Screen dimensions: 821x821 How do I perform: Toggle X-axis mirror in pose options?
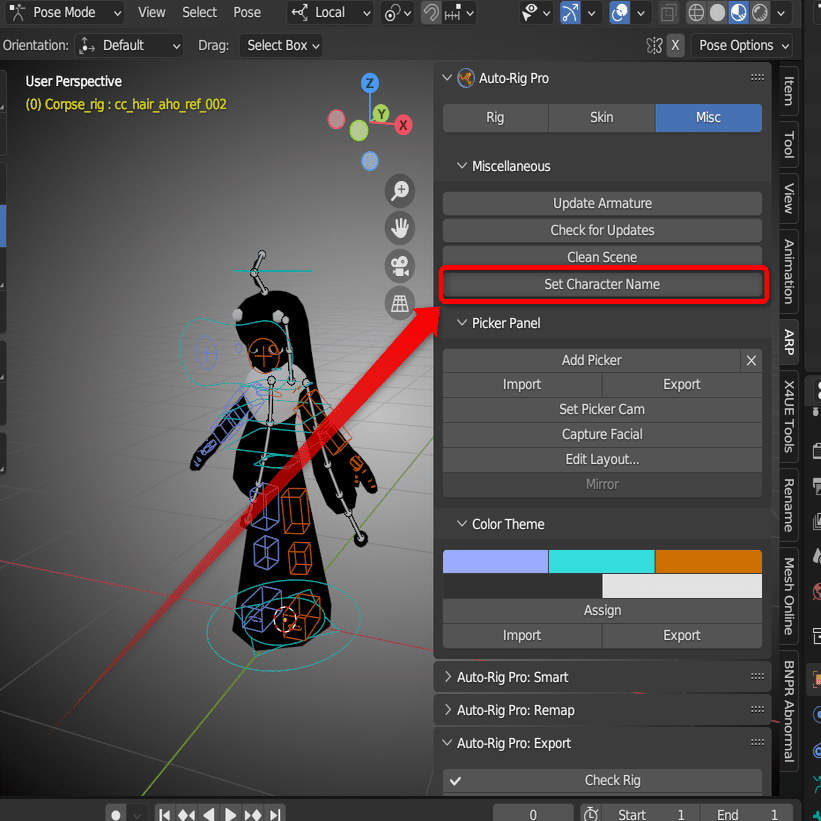(675, 46)
